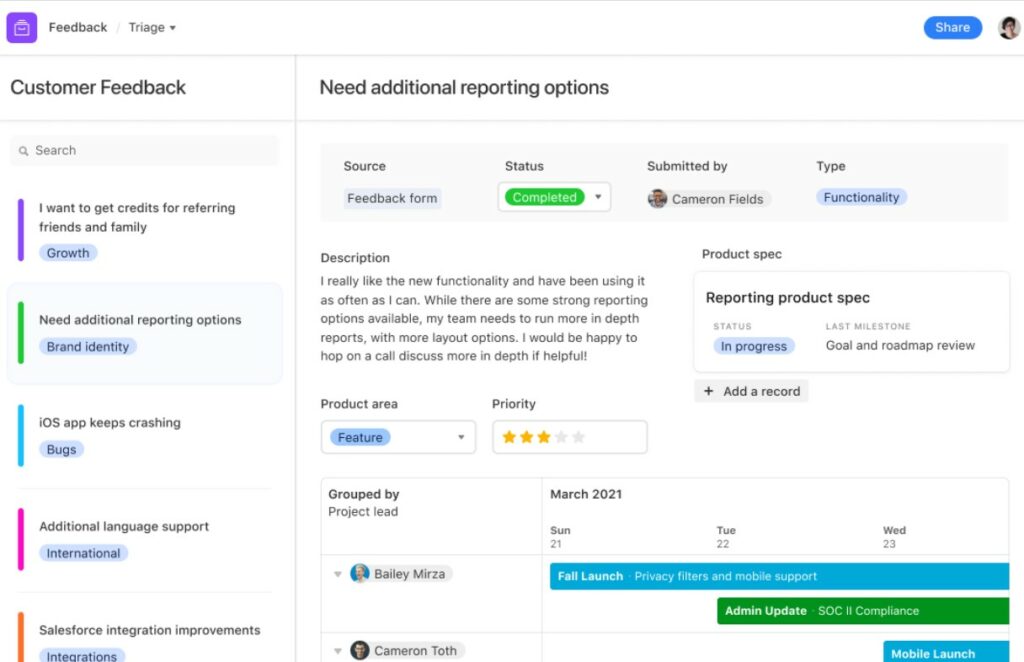
Task: Click the Sun 21 date column
Action: 560,537
